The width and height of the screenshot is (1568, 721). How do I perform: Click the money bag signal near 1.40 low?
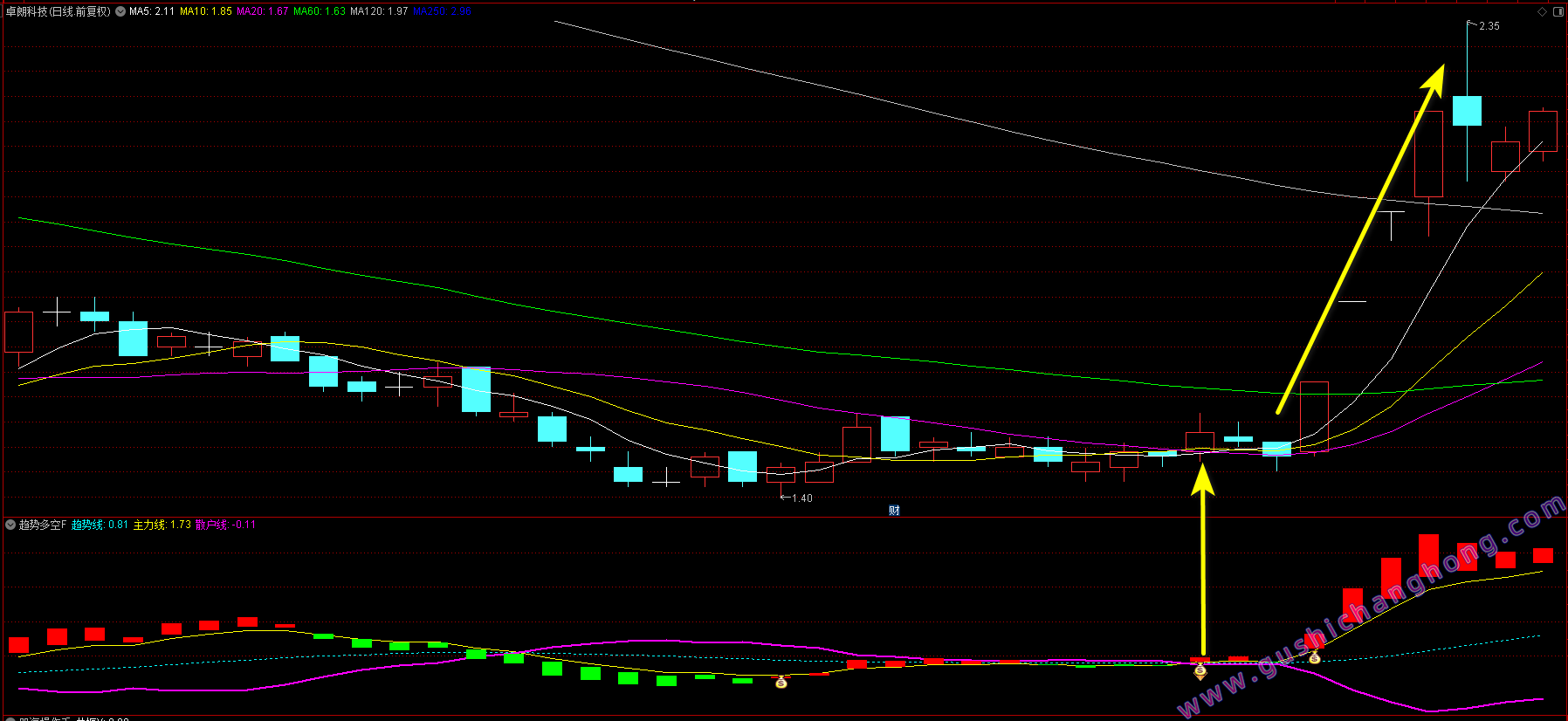coord(781,682)
